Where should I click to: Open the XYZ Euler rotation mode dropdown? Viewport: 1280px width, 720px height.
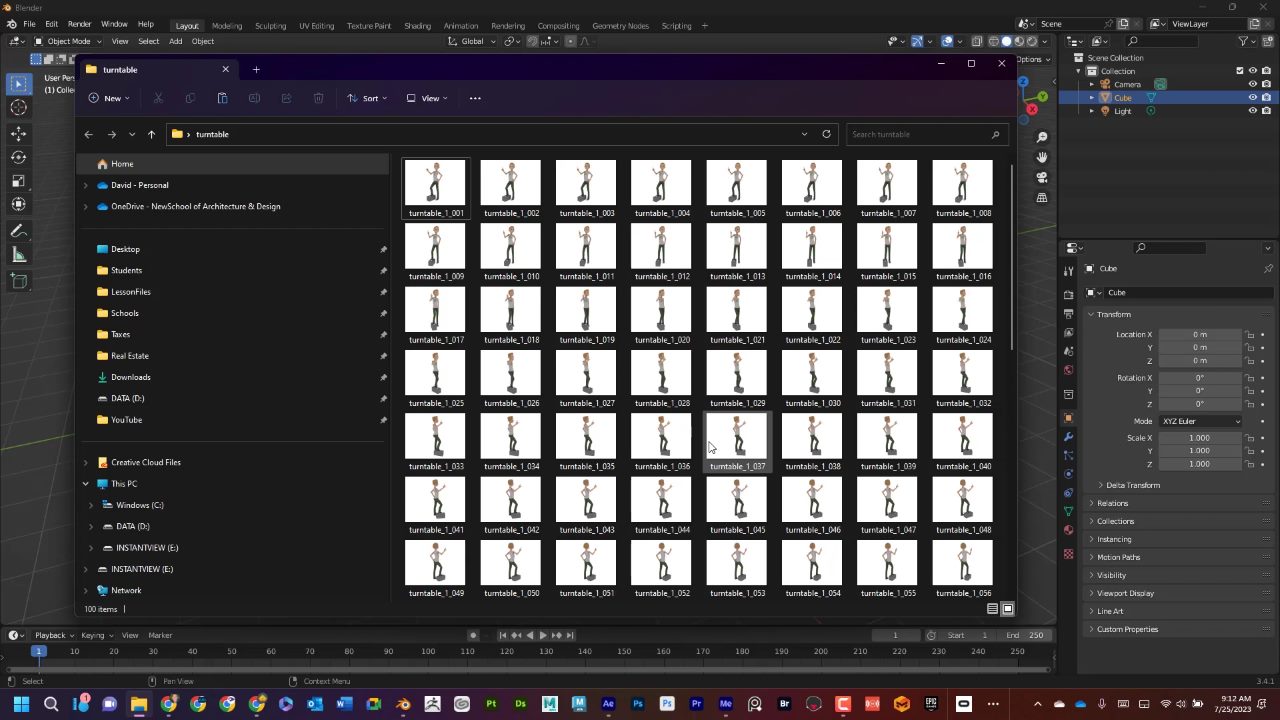coord(1200,420)
